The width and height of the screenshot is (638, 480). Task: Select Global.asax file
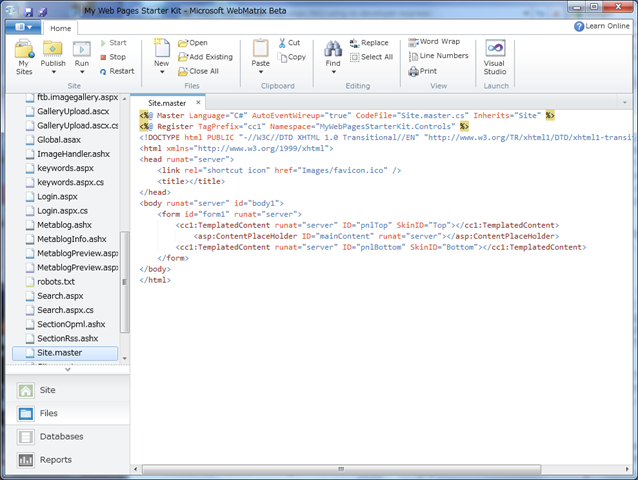[53, 140]
